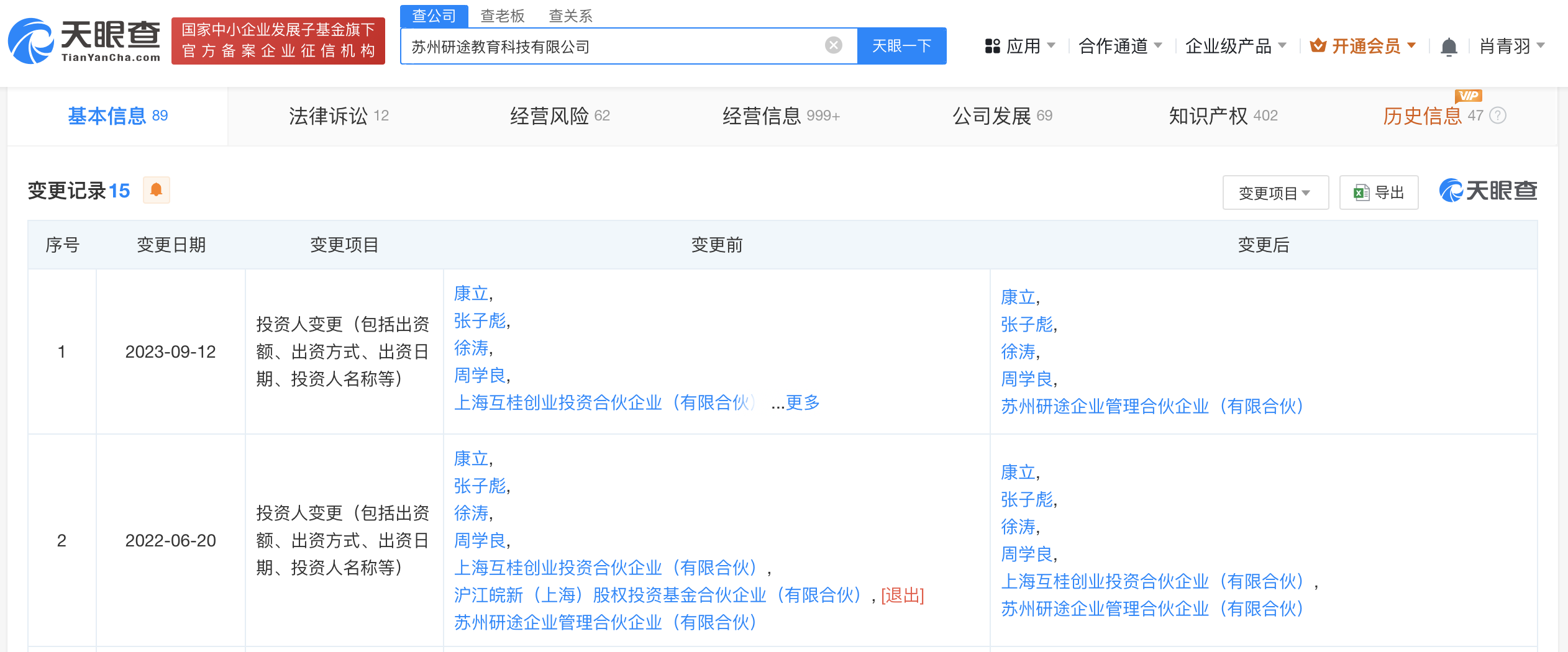
Task: Open 徐涛 in 变更后 of row 2
Action: [x=1018, y=527]
